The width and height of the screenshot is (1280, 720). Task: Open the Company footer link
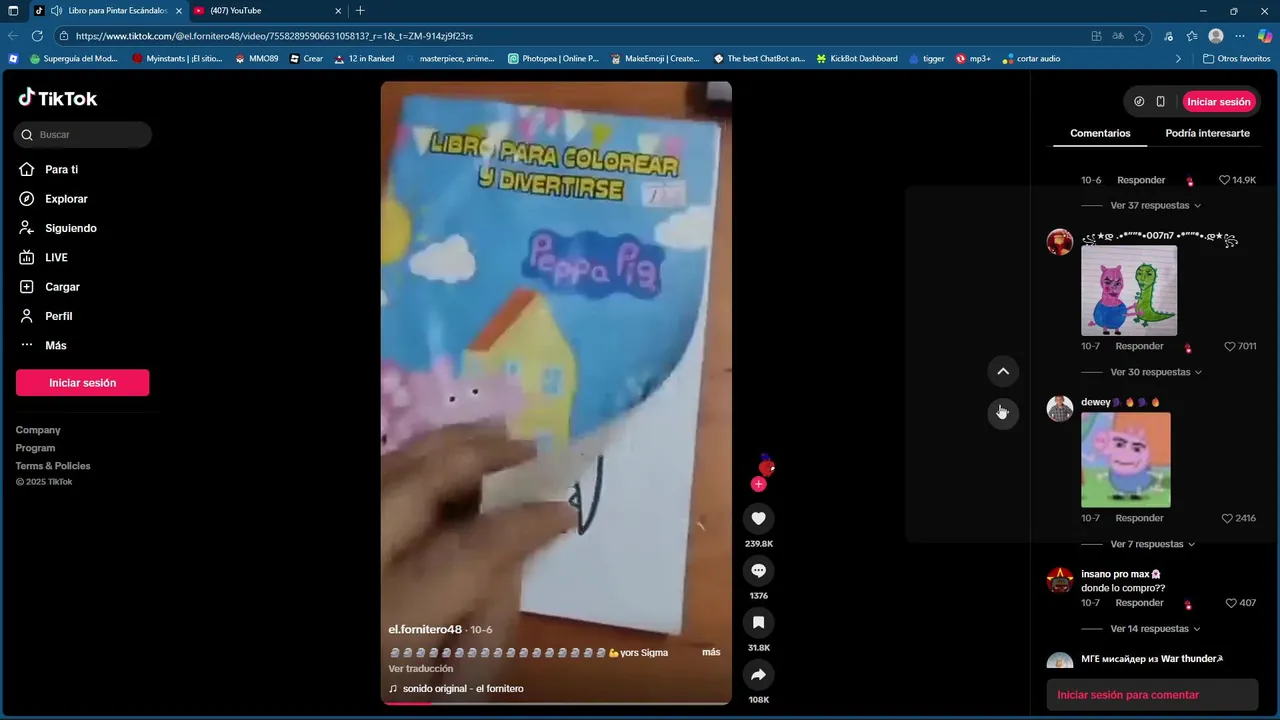(38, 430)
